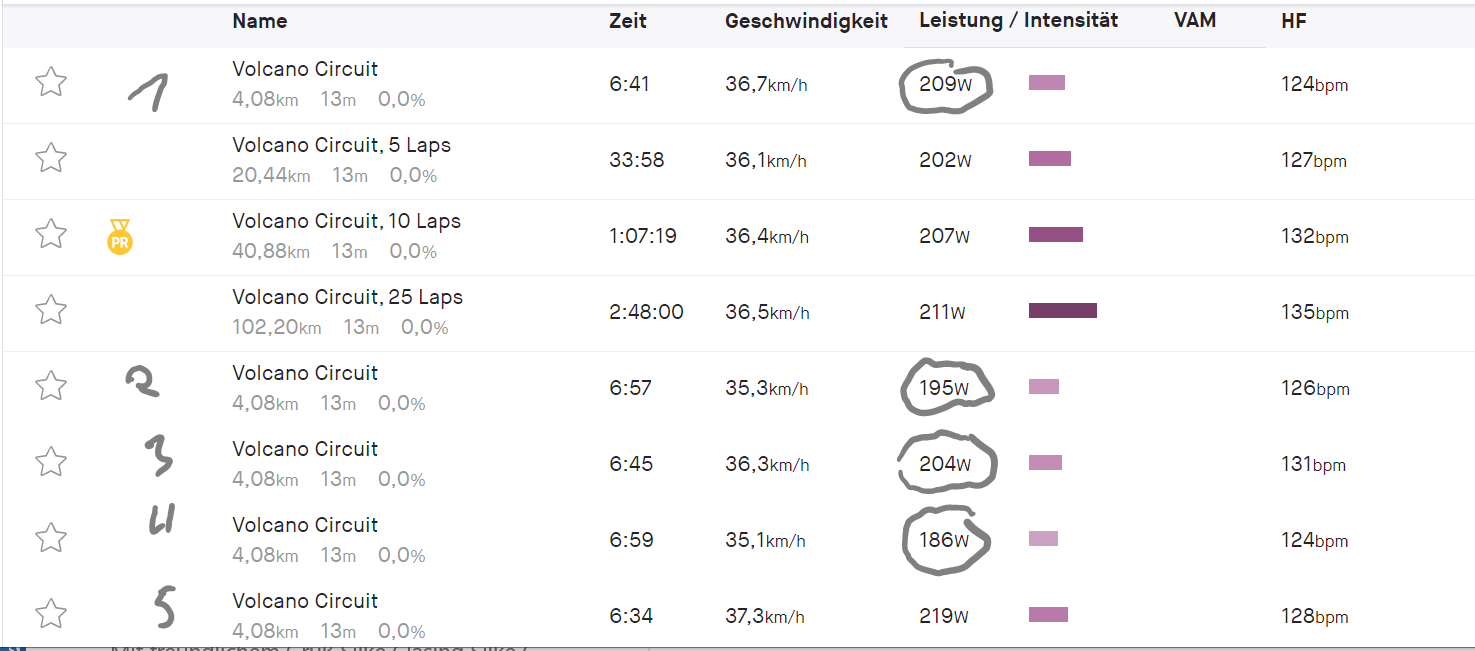
Task: Click the Geschwindigkeit column header
Action: click(x=806, y=21)
